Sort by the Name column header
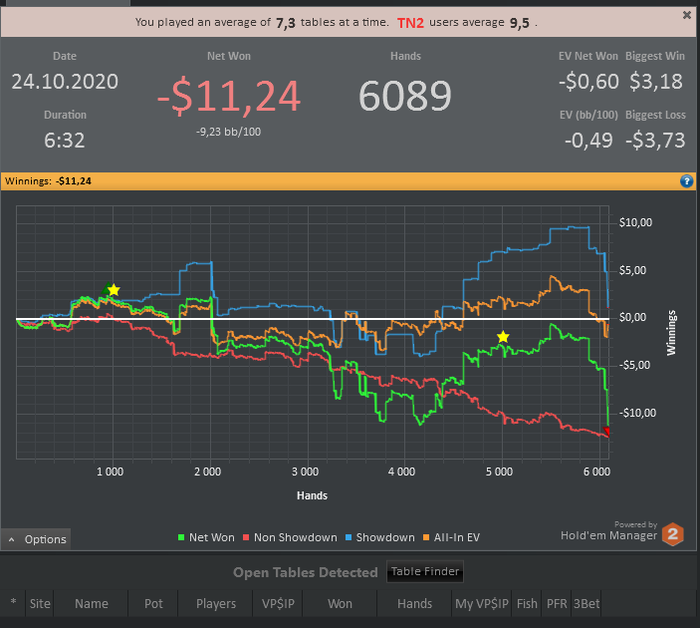 91,603
